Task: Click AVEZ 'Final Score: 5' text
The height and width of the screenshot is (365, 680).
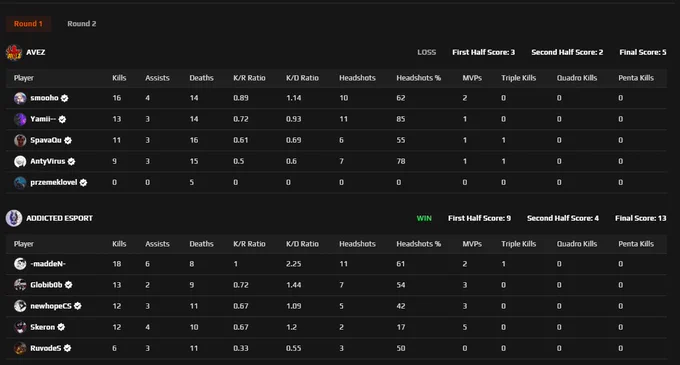Action: [x=643, y=52]
